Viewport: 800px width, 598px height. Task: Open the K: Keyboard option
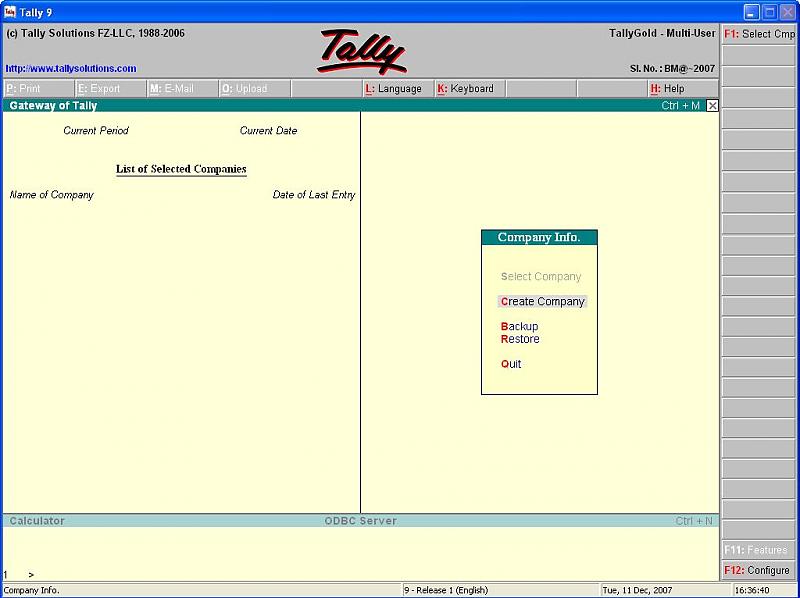click(x=470, y=88)
